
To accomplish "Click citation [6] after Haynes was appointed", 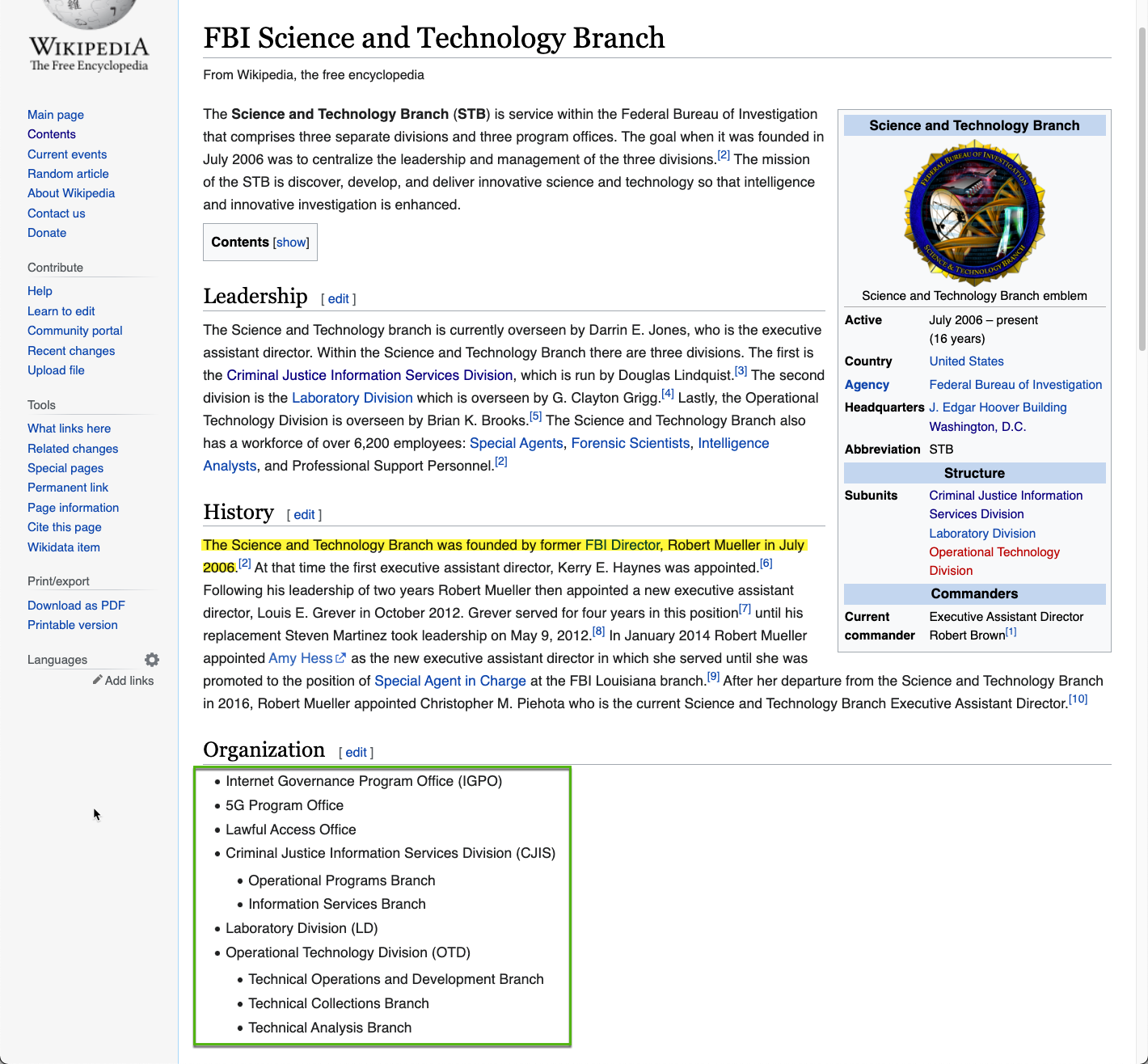I will pyautogui.click(x=766, y=564).
